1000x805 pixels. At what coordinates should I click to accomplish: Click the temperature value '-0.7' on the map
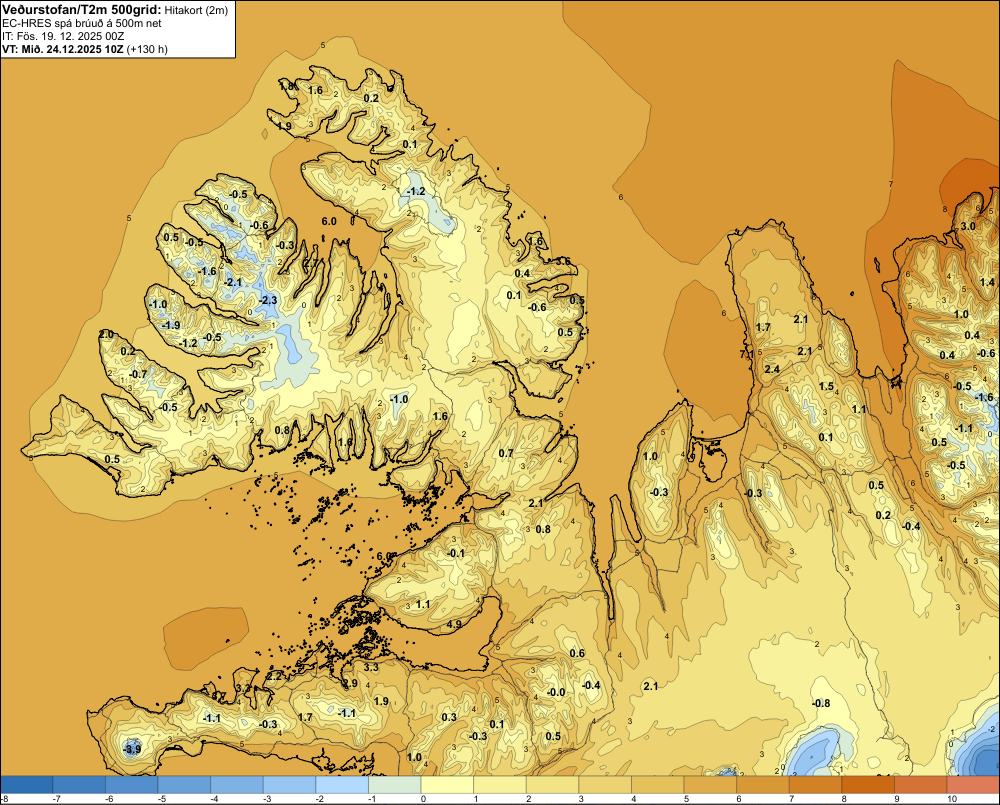pos(138,374)
